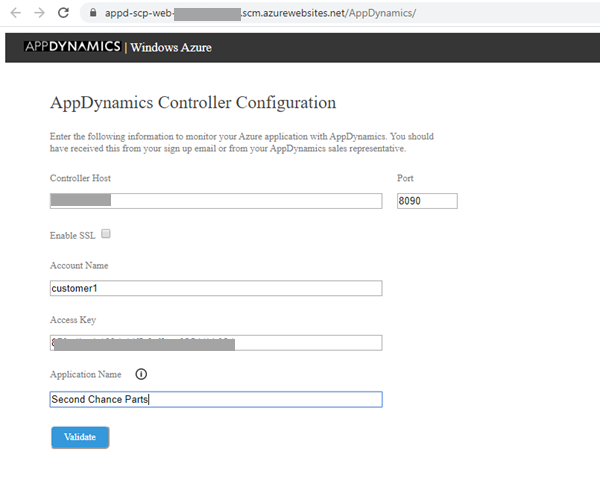Click the padlock icon in the address bar
Image resolution: width=600 pixels, height=499 pixels.
93,14
